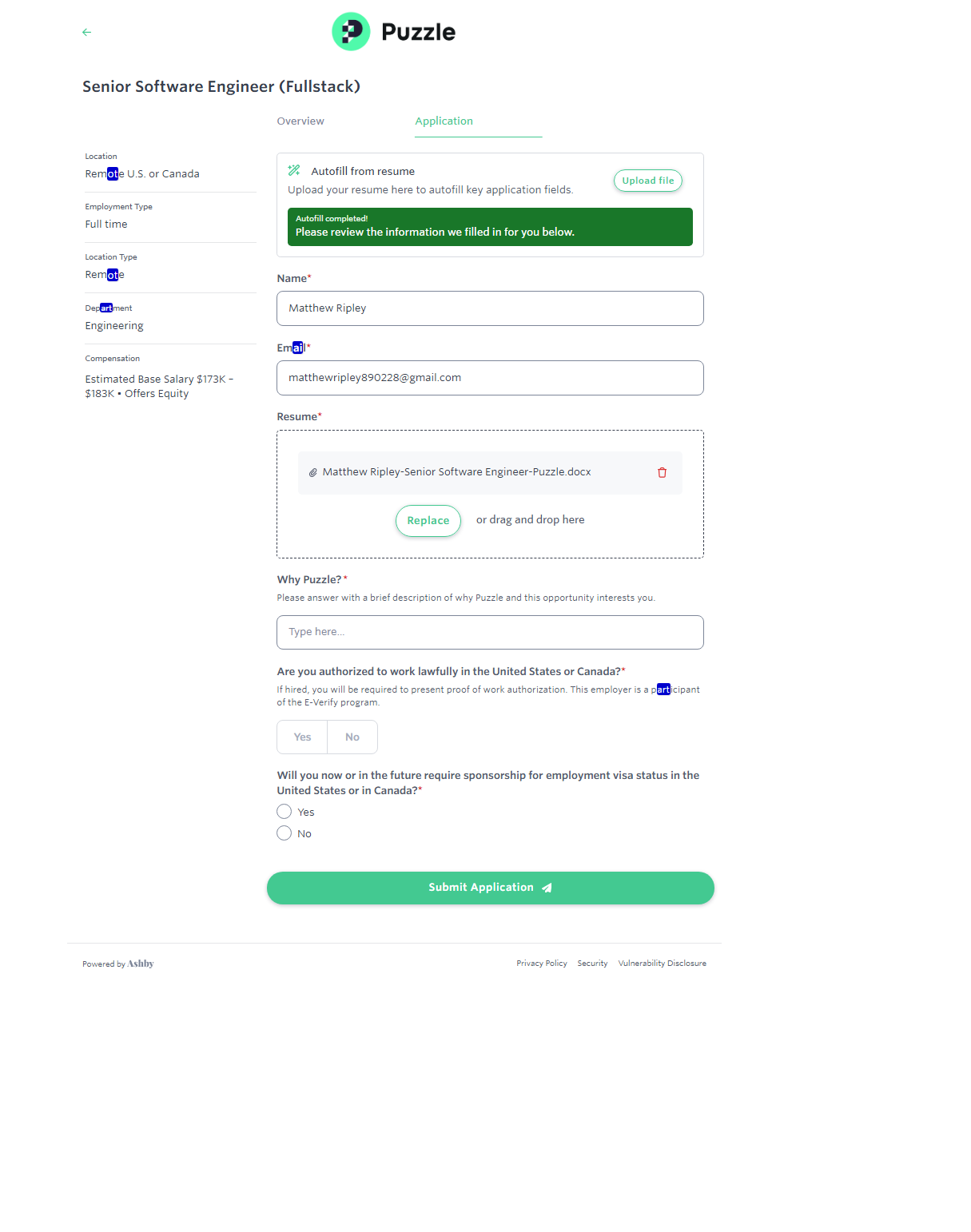The width and height of the screenshot is (971, 1232).
Task: Open the Security footer link
Action: point(592,964)
